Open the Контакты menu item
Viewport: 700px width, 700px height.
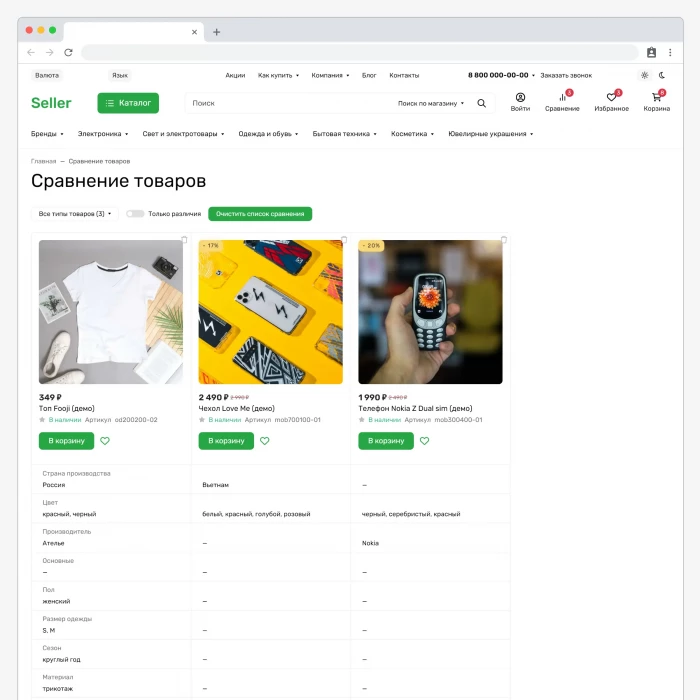pyautogui.click(x=404, y=75)
